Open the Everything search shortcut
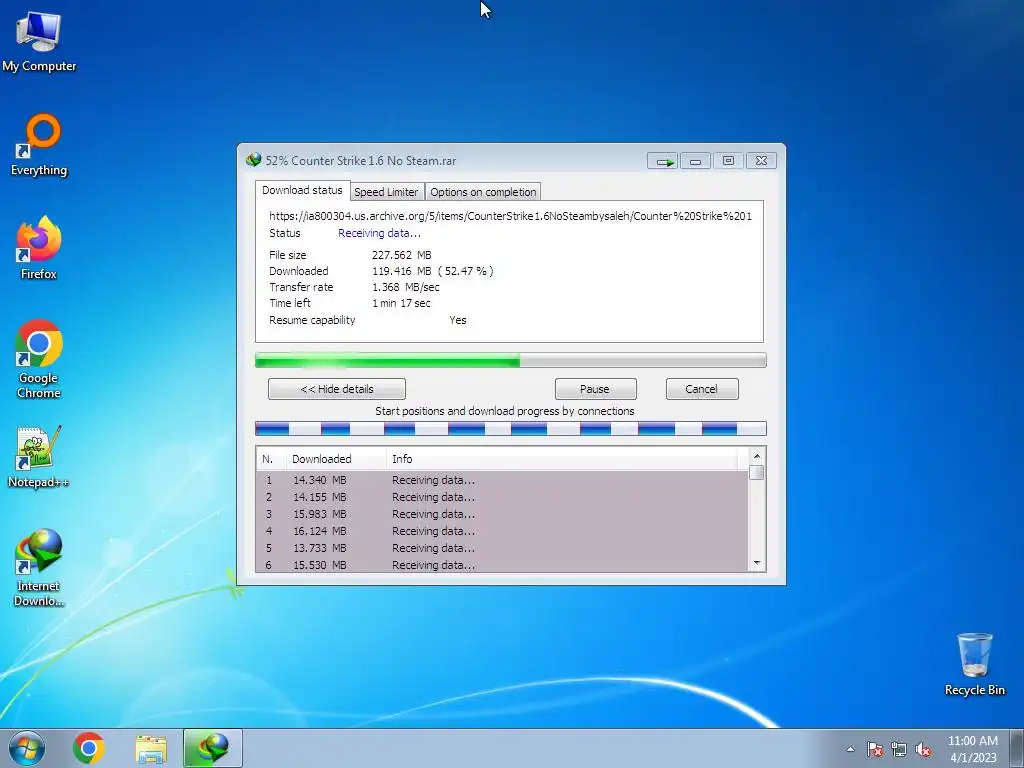 [x=39, y=145]
